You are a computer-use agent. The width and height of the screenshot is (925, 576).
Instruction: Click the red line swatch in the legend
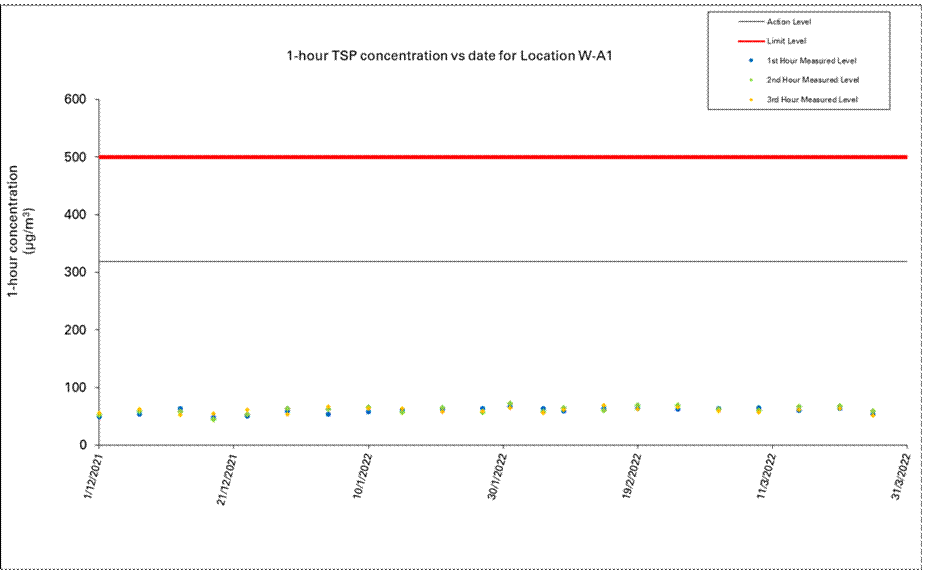point(737,41)
